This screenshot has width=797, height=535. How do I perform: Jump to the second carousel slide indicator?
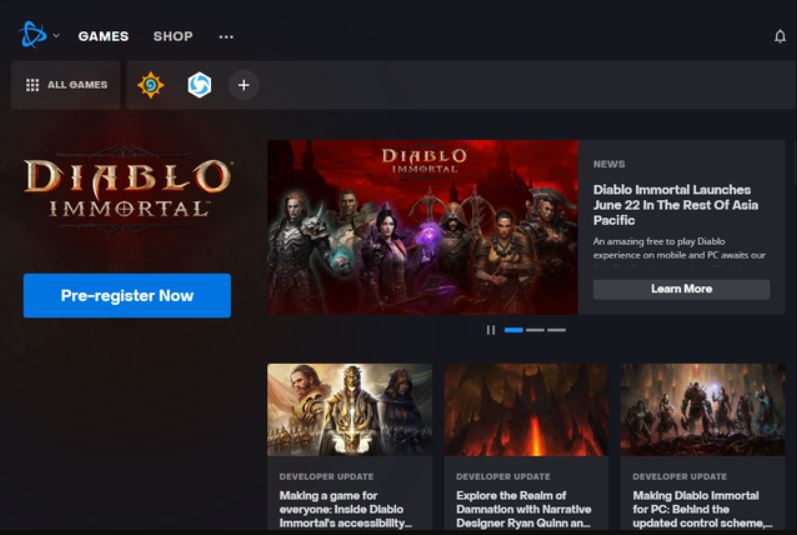pyautogui.click(x=535, y=330)
